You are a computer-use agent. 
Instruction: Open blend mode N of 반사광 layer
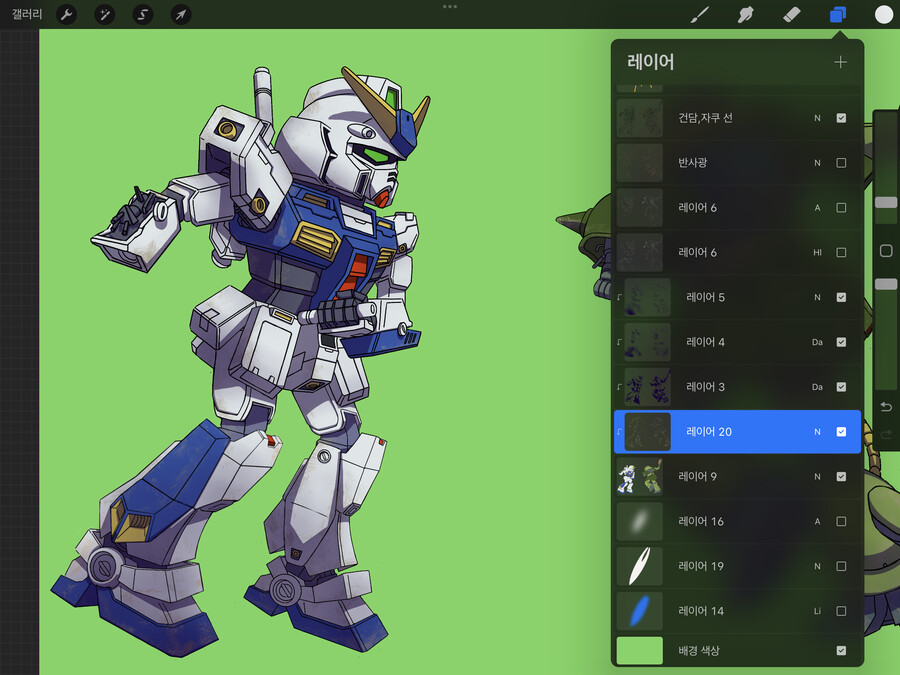[817, 163]
